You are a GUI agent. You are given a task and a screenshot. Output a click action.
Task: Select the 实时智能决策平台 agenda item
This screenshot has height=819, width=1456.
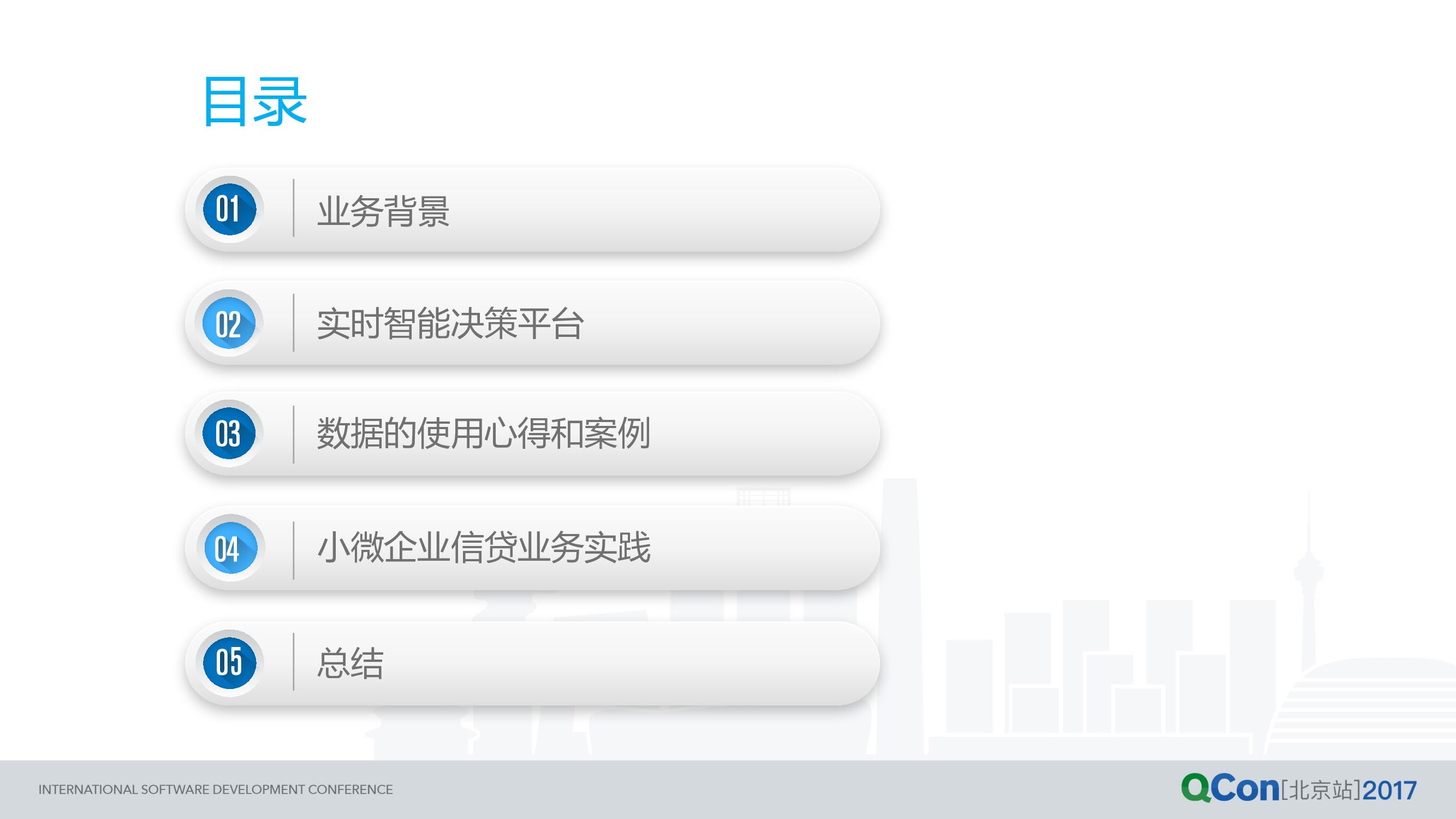[450, 324]
